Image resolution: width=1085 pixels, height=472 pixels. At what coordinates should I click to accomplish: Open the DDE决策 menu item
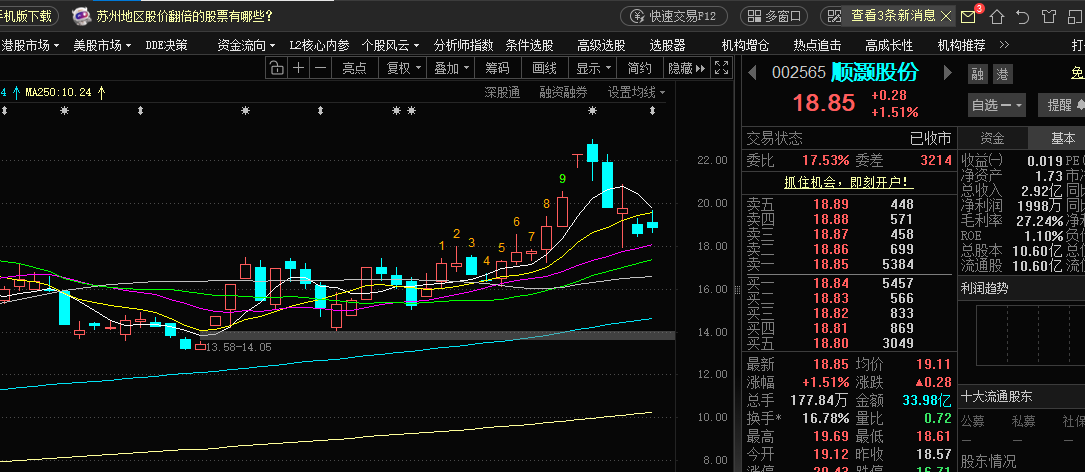coord(166,46)
